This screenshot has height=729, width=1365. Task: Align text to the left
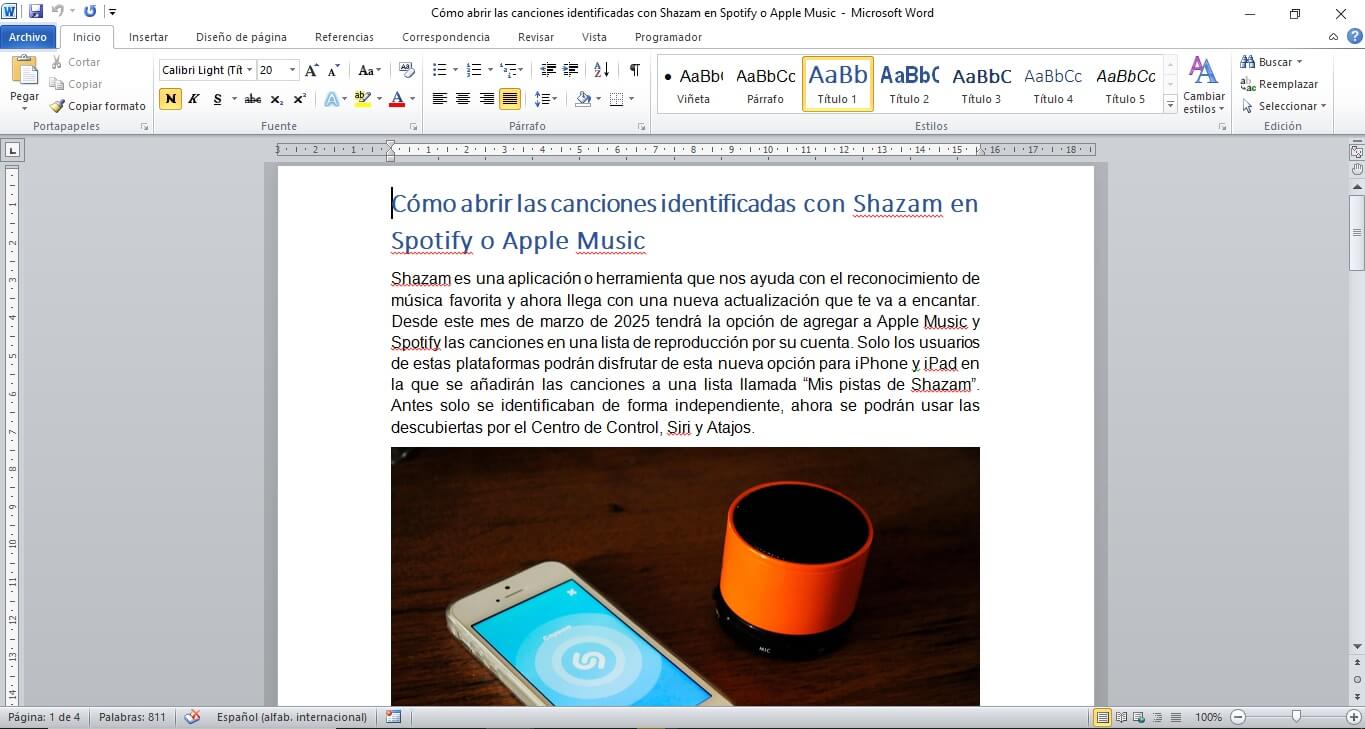439,99
